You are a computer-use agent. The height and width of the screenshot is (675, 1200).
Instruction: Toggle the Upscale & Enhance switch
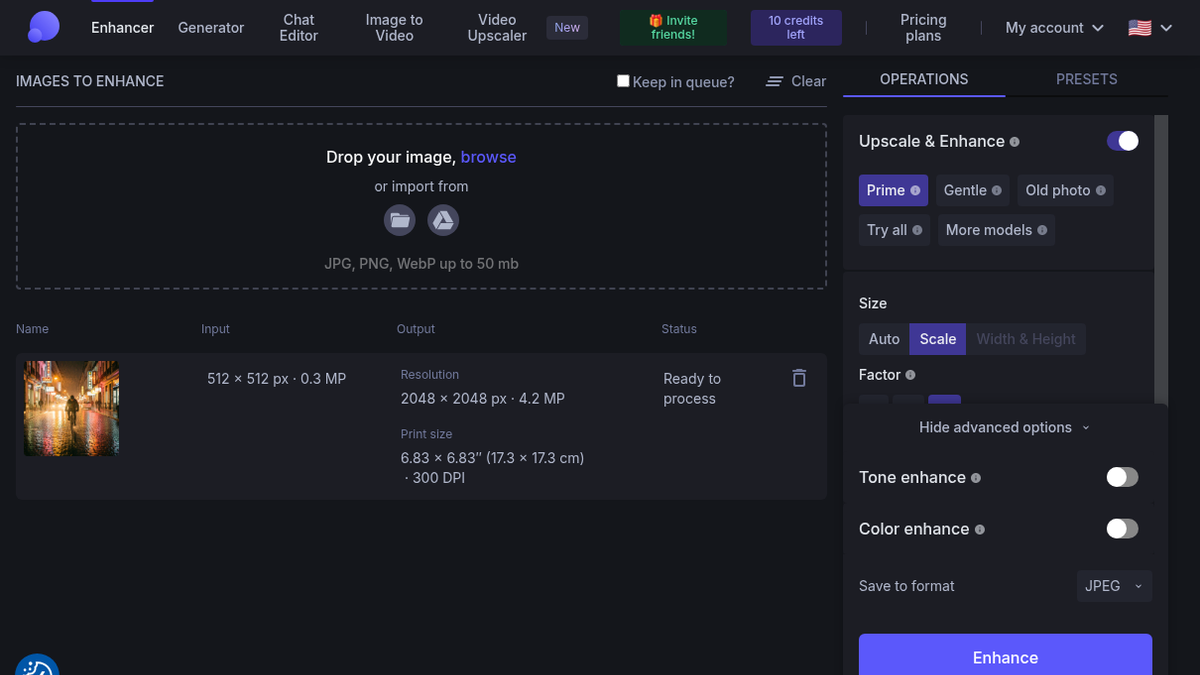(x=1122, y=141)
